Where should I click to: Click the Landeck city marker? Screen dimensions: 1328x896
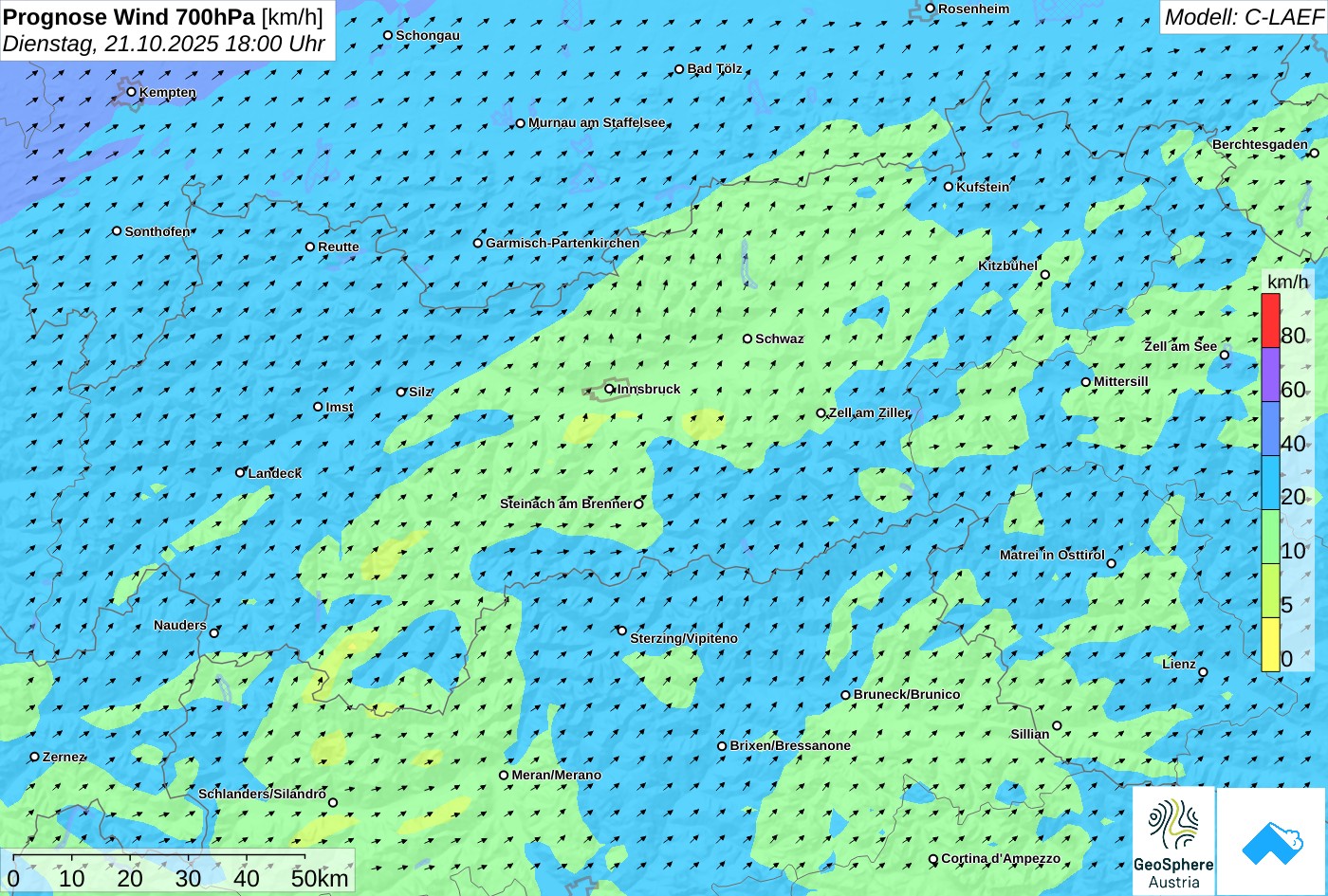[241, 472]
